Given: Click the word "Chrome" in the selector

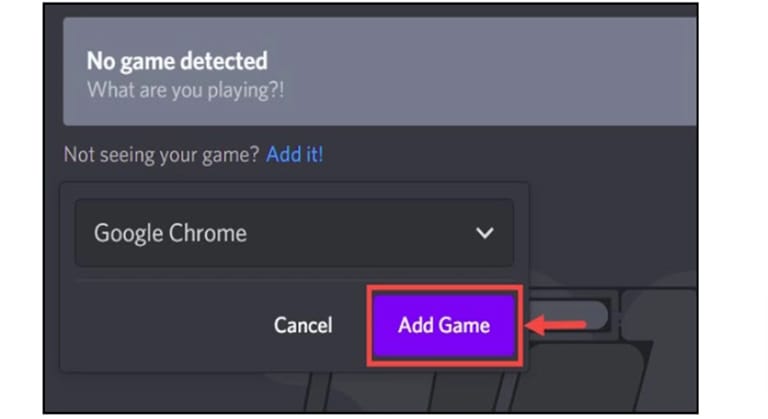Looking at the screenshot, I should coord(208,233).
